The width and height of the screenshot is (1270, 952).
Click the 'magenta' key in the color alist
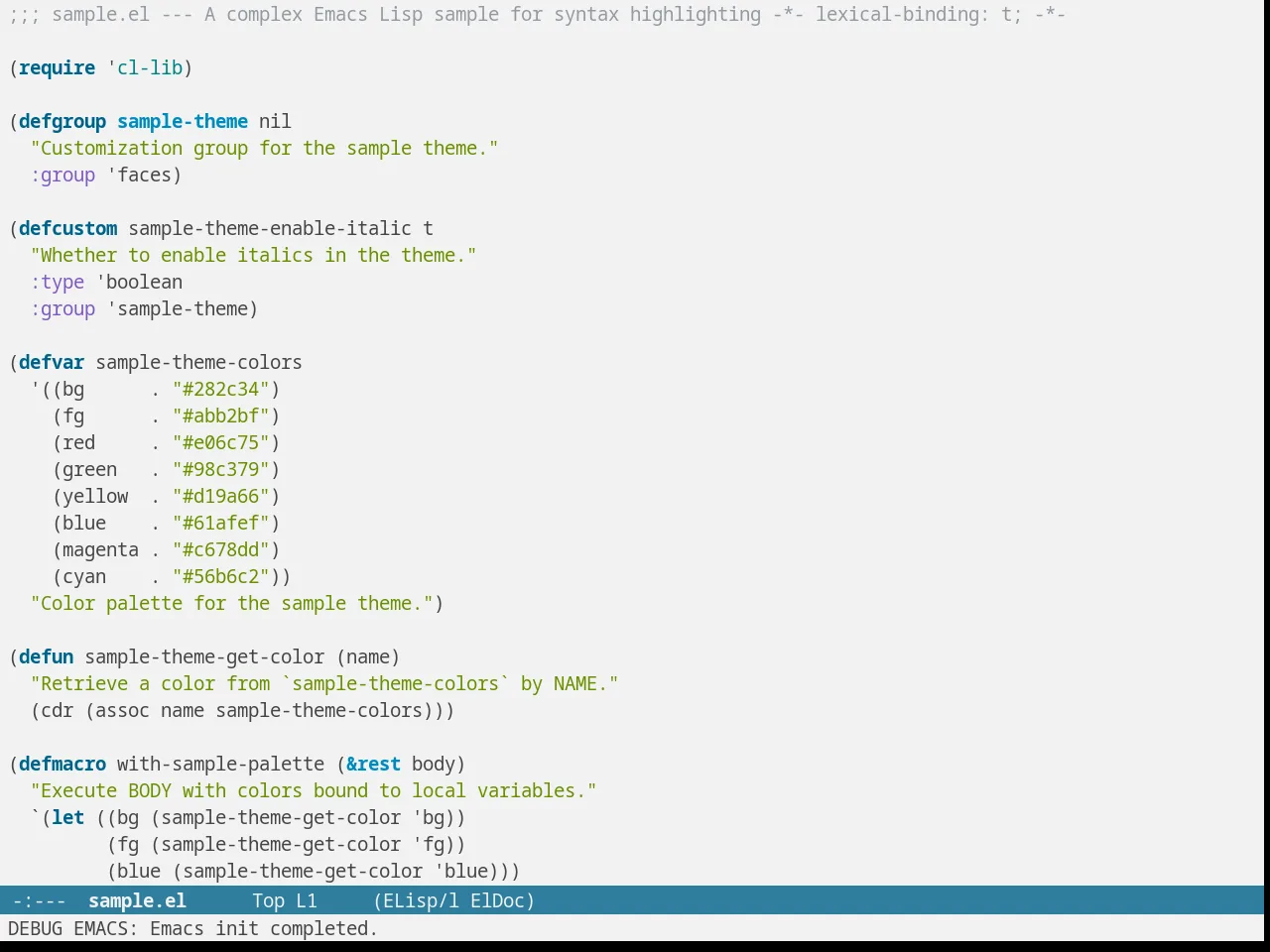tap(101, 549)
